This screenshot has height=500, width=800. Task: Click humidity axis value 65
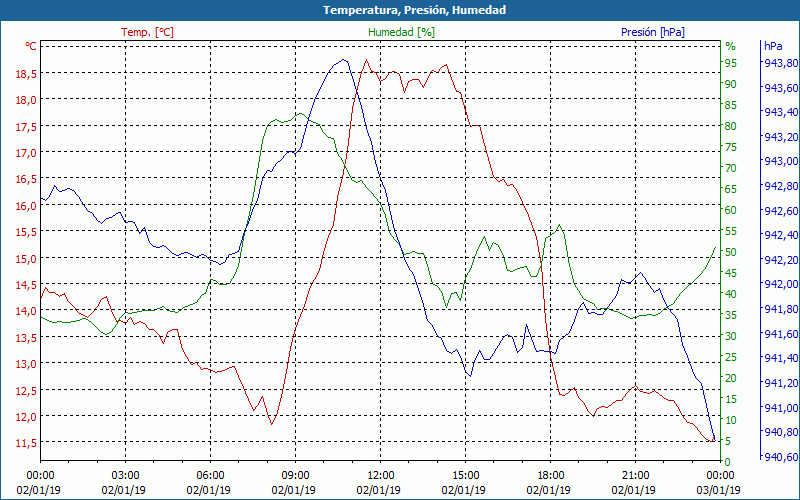pos(731,189)
